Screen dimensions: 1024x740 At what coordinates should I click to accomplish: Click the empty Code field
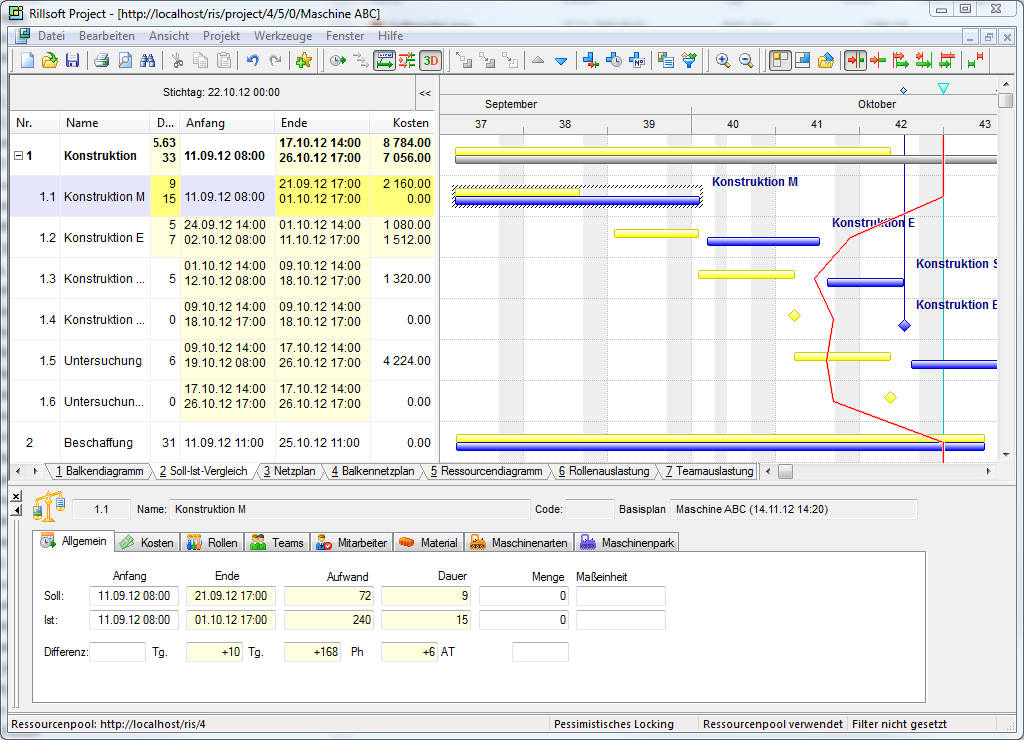(x=590, y=509)
